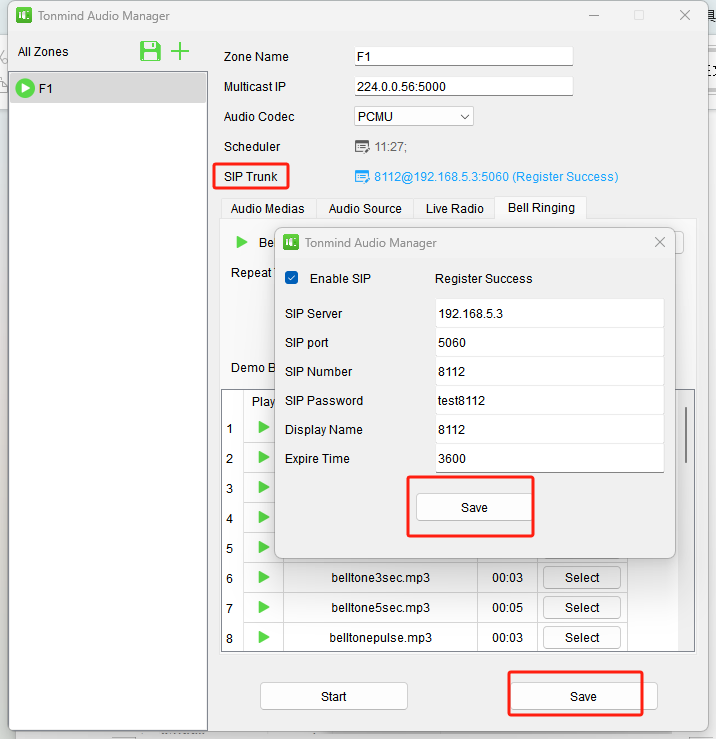
Task: Click Select for belltonepulse.mp3
Action: [x=582, y=637]
